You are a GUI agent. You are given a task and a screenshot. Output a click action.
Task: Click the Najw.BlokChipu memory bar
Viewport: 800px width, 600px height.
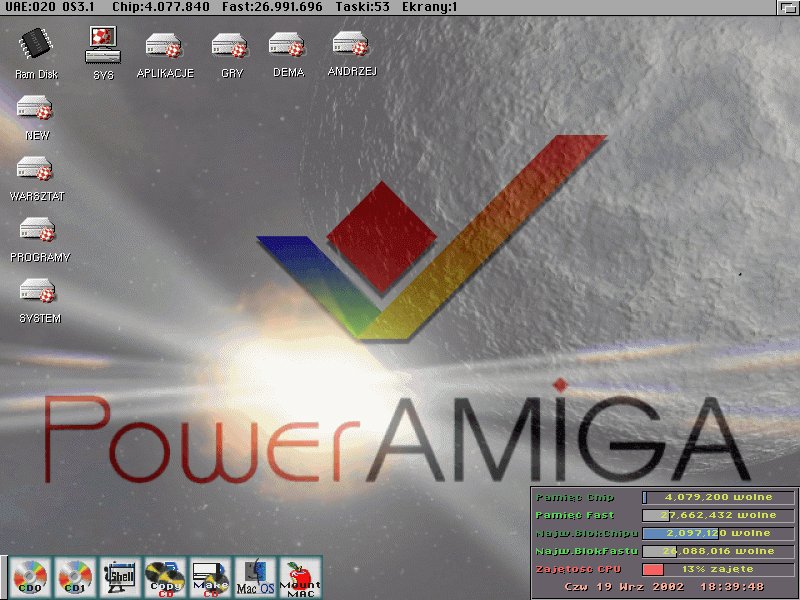pyautogui.click(x=718, y=533)
